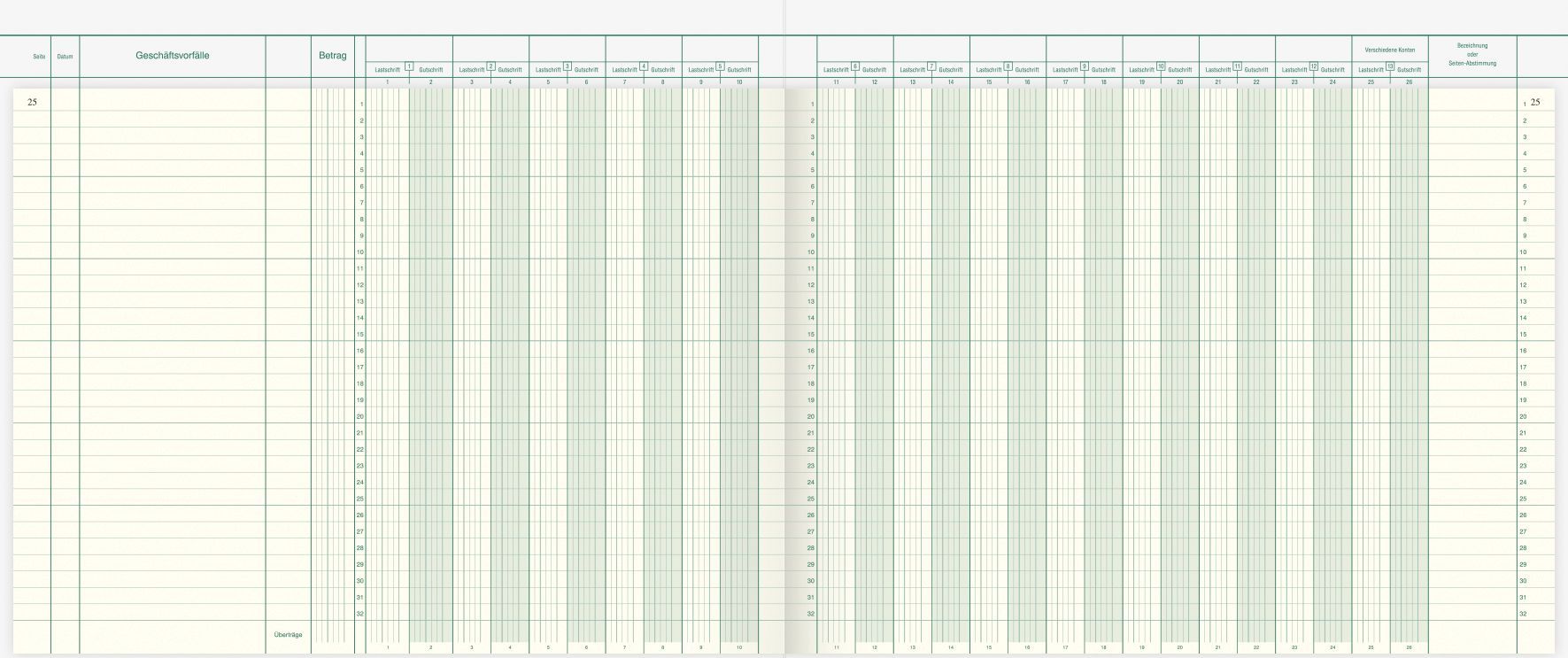Click the boxed account number 6
The image size is (1568, 658).
click(x=855, y=66)
